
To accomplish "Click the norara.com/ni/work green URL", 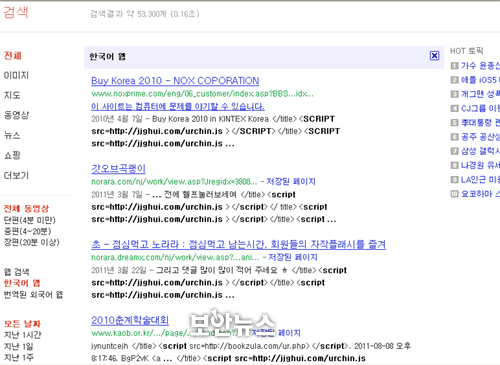I will point(174,182).
